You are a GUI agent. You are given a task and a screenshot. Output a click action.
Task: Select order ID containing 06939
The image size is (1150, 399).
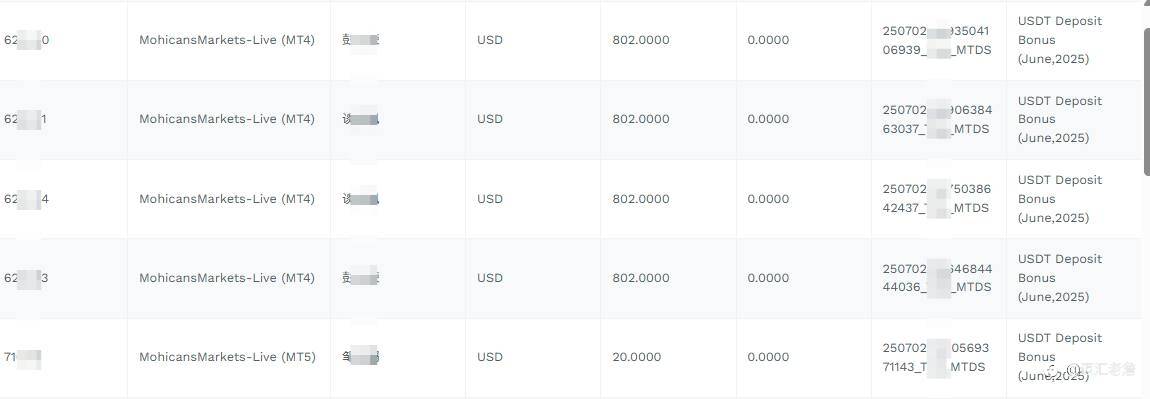(937, 40)
